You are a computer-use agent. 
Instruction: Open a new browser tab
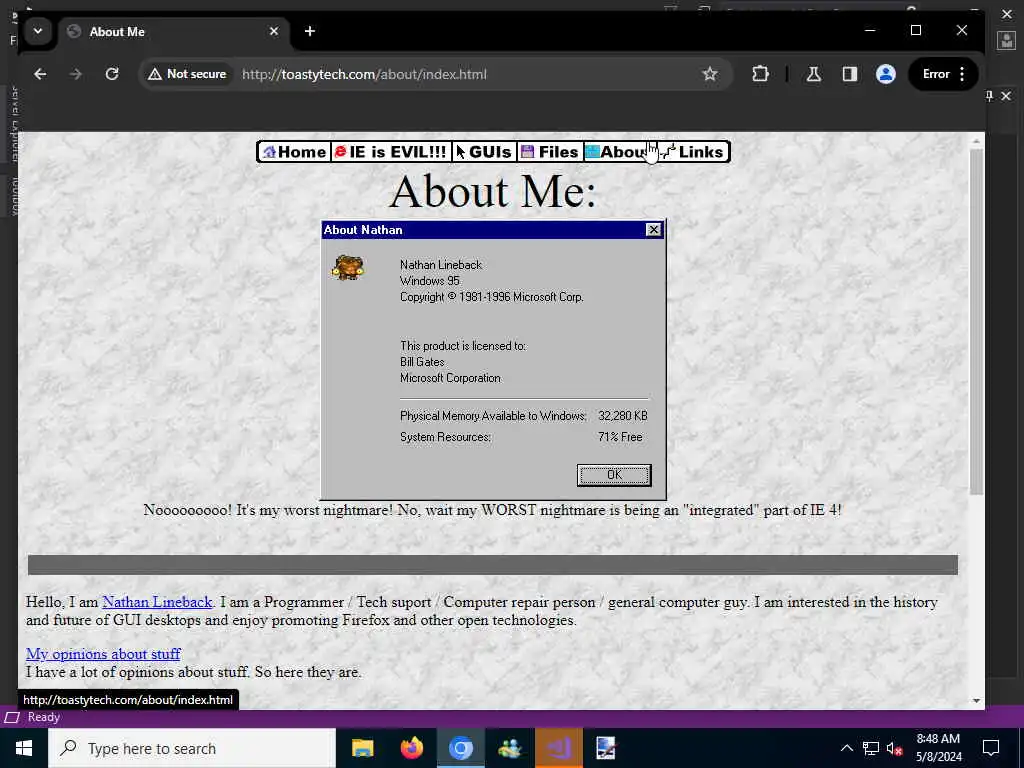tap(310, 31)
